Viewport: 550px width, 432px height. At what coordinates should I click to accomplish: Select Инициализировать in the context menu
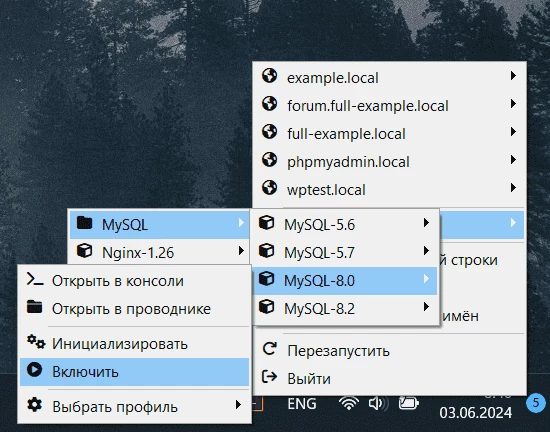(134, 344)
